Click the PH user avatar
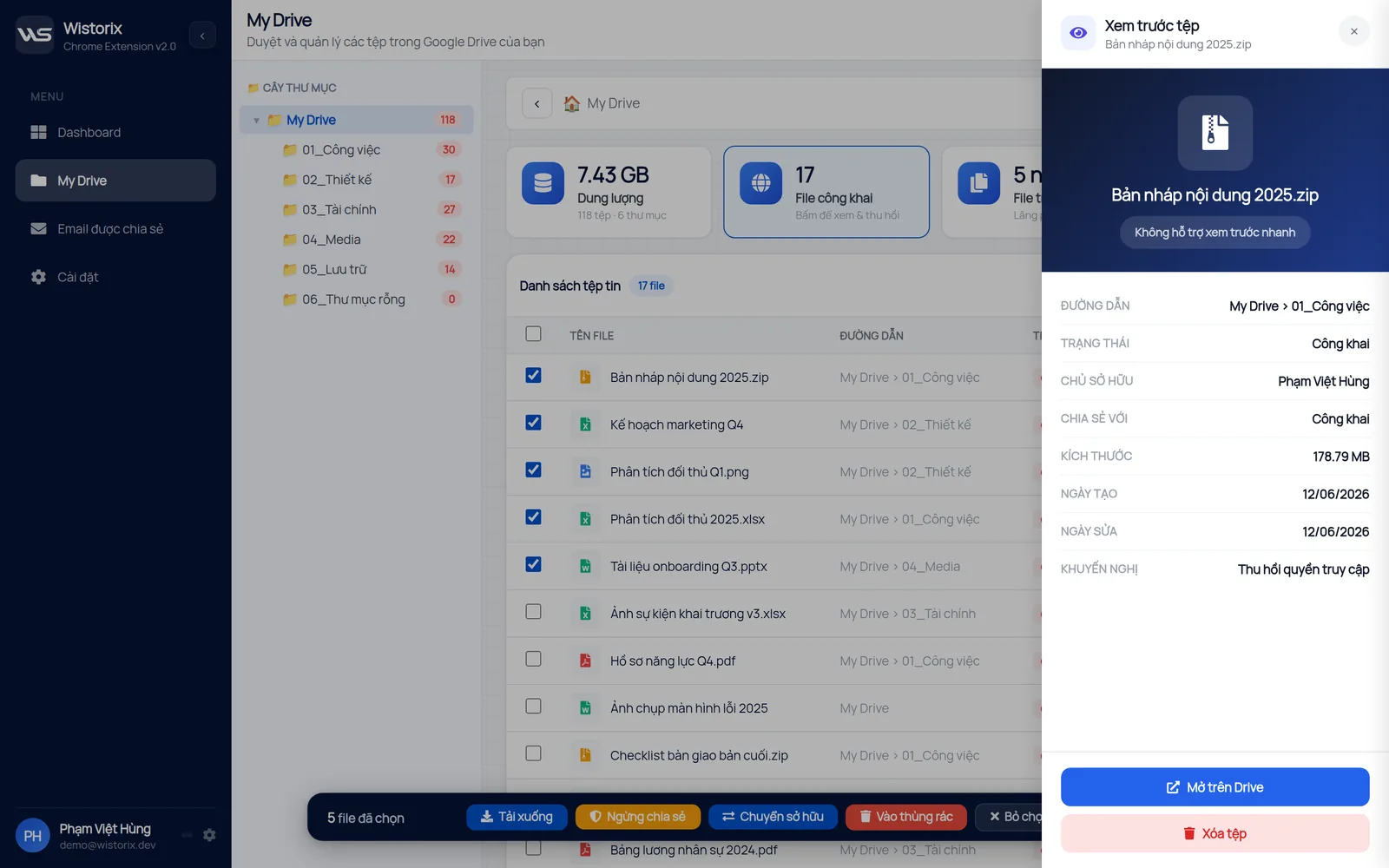1389x868 pixels. [33, 836]
